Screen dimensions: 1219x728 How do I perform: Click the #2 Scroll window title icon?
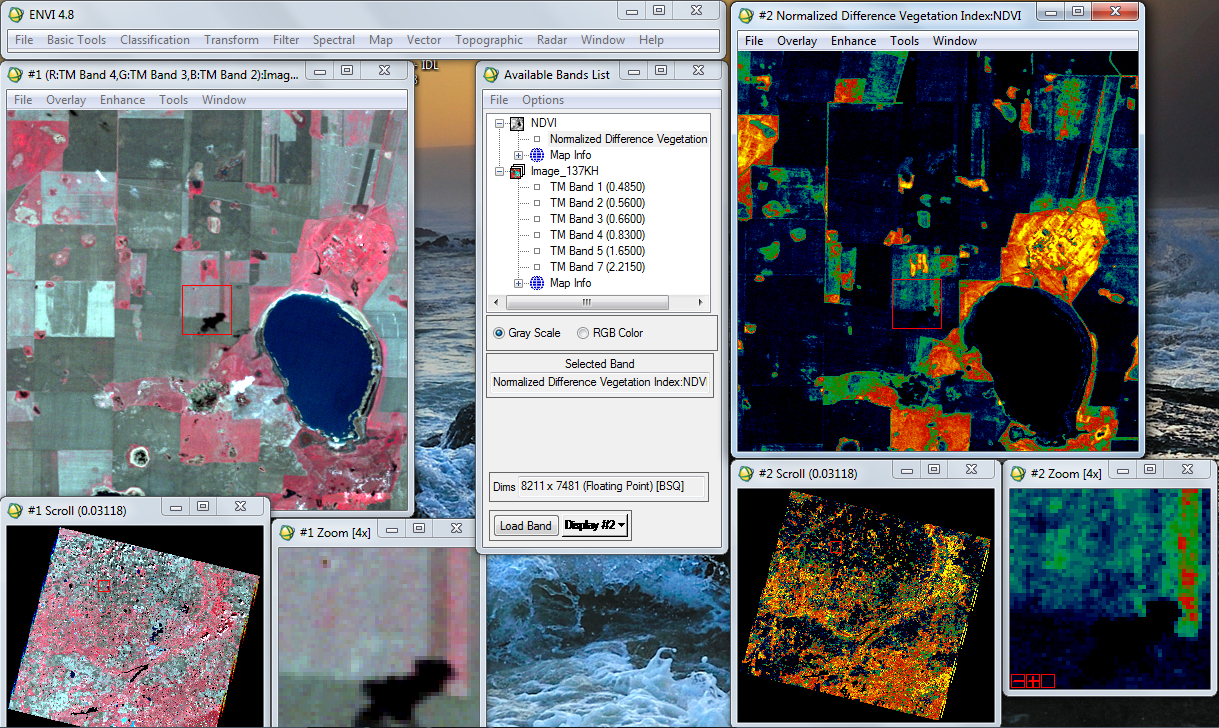pyautogui.click(x=745, y=473)
